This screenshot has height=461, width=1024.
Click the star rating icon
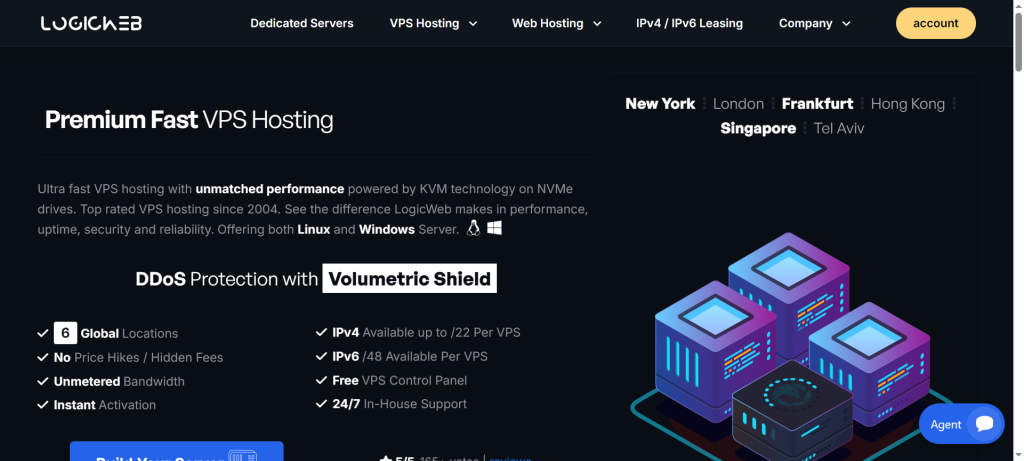click(385, 459)
